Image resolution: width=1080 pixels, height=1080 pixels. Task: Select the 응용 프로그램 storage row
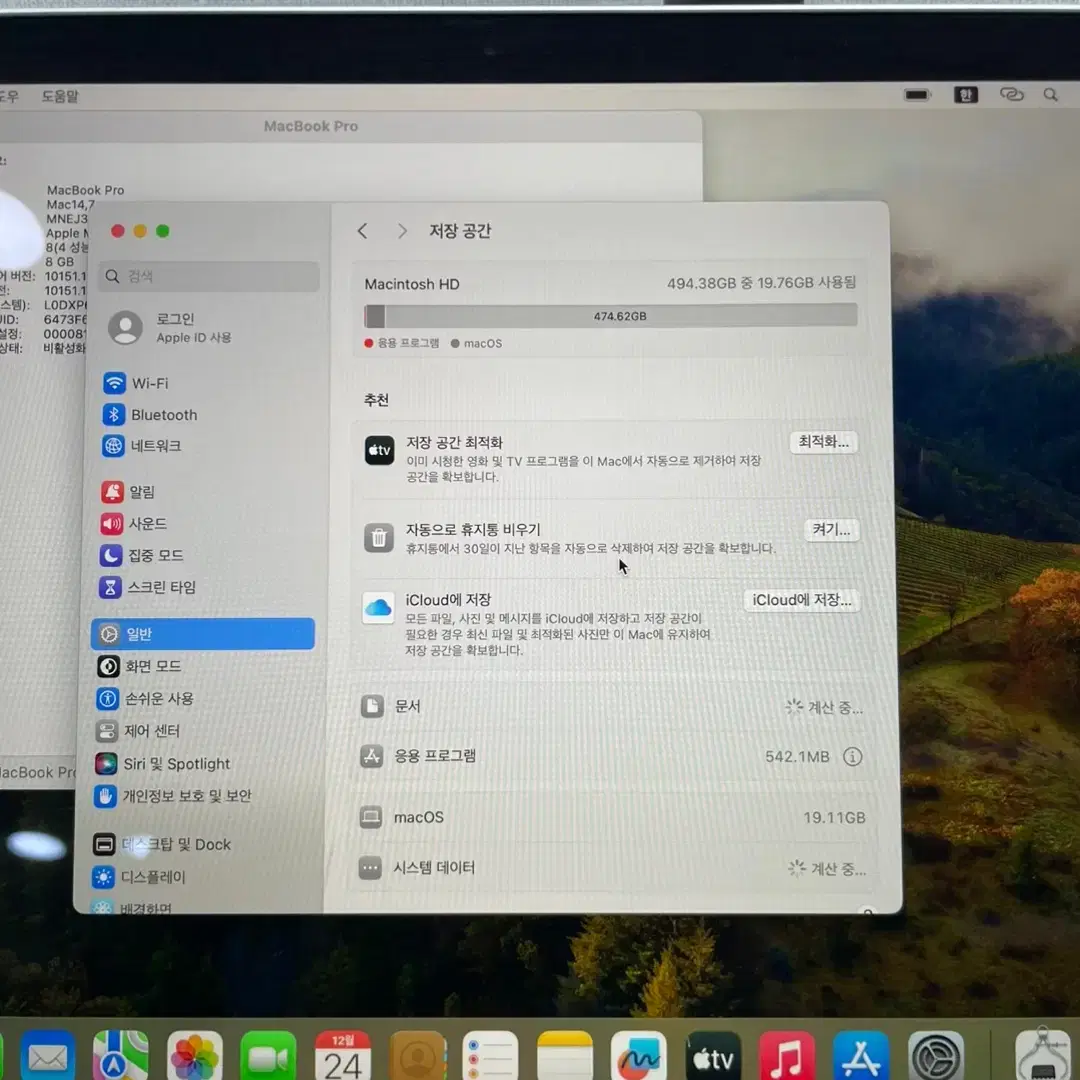pyautogui.click(x=612, y=756)
